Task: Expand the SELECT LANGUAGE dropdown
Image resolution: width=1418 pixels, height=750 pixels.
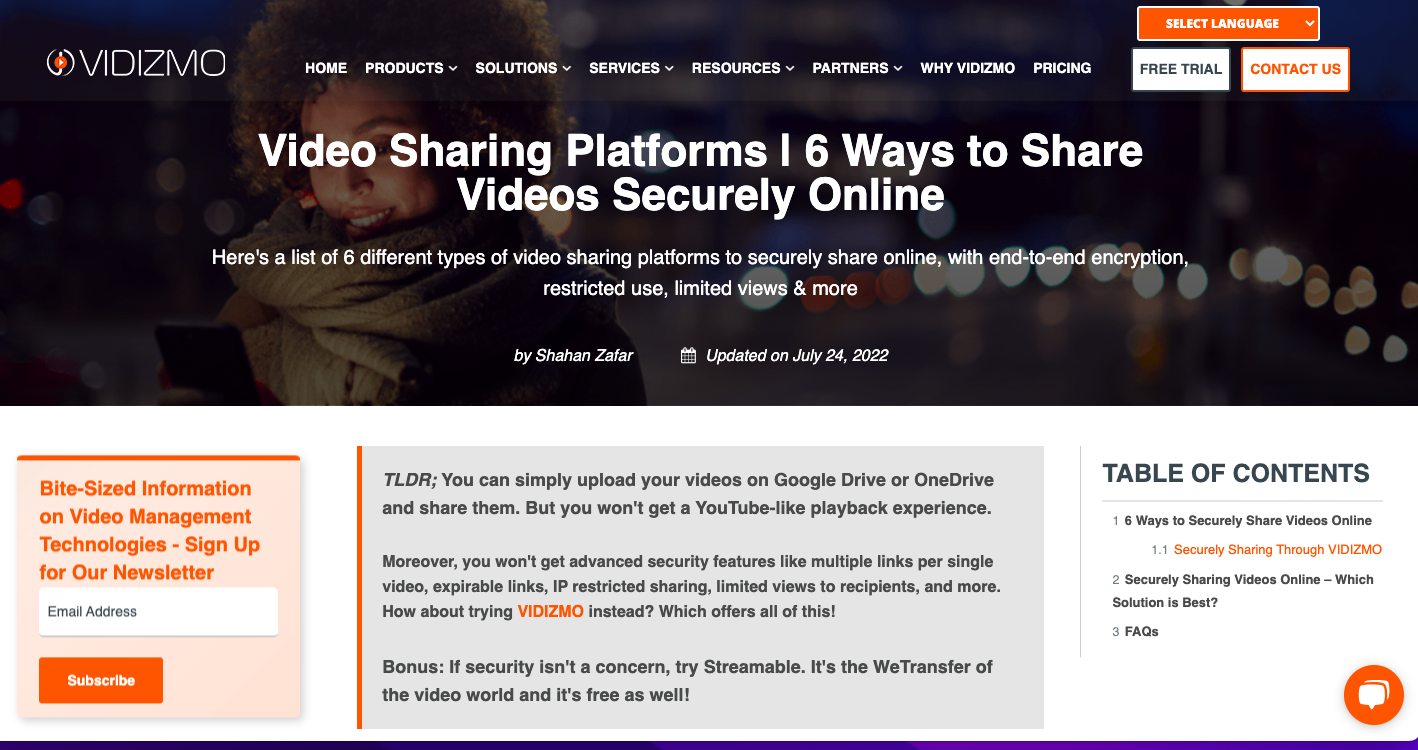Action: click(1228, 22)
